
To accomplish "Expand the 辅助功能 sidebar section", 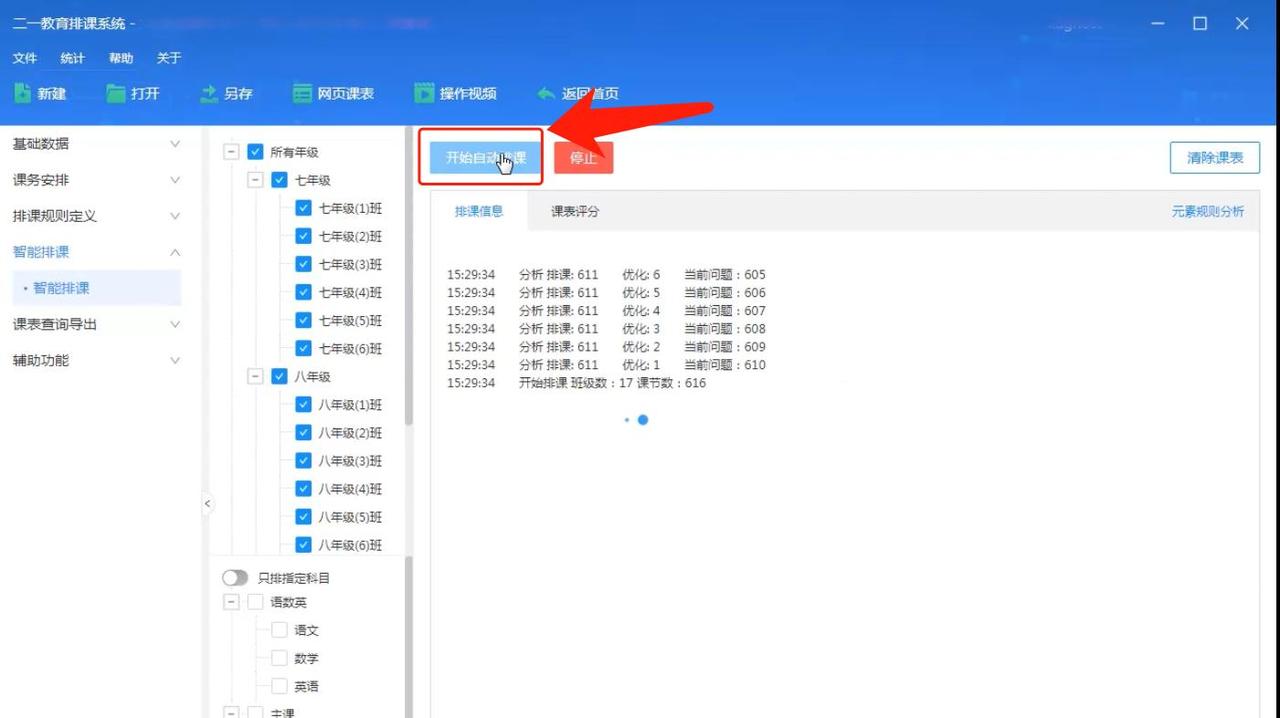I will click(x=96, y=360).
